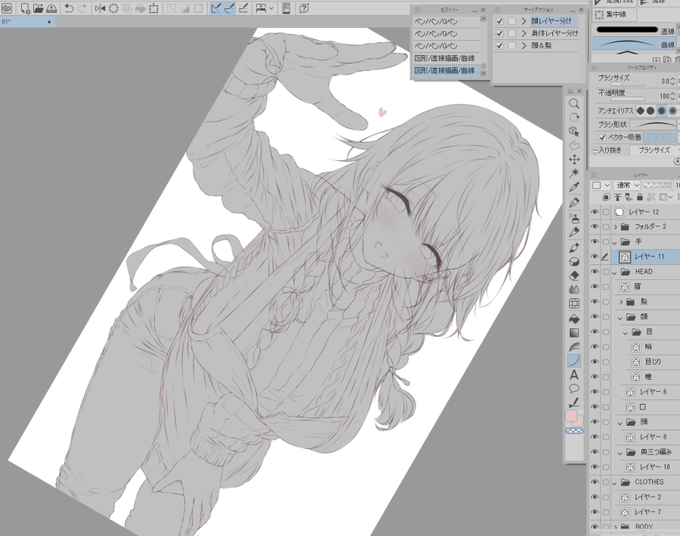
Task: Expand the 身体レイヤー分け auto action
Action: click(x=524, y=33)
